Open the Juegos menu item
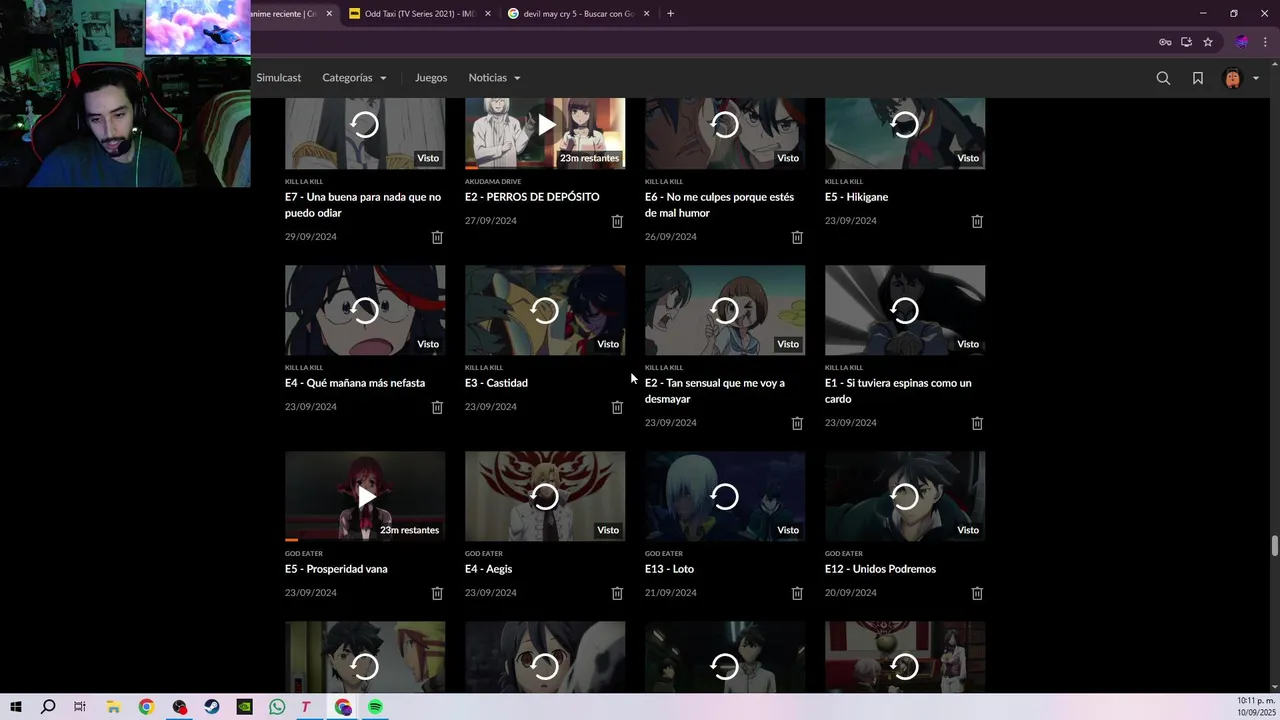The height and width of the screenshot is (720, 1280). coord(431,78)
